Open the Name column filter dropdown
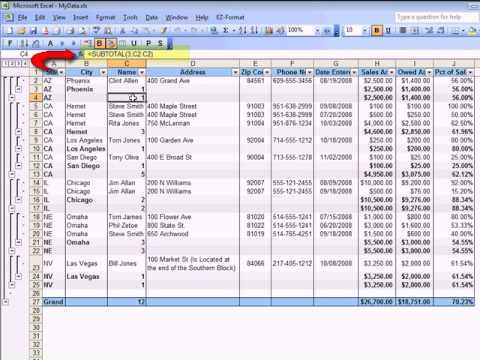 pos(142,72)
